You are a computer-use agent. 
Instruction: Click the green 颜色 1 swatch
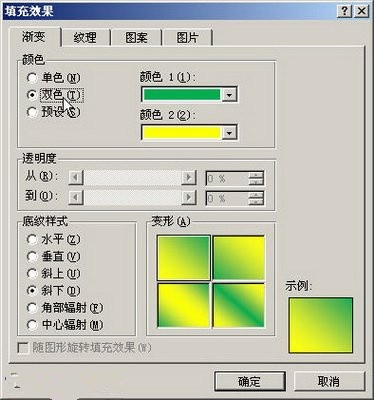(x=182, y=95)
